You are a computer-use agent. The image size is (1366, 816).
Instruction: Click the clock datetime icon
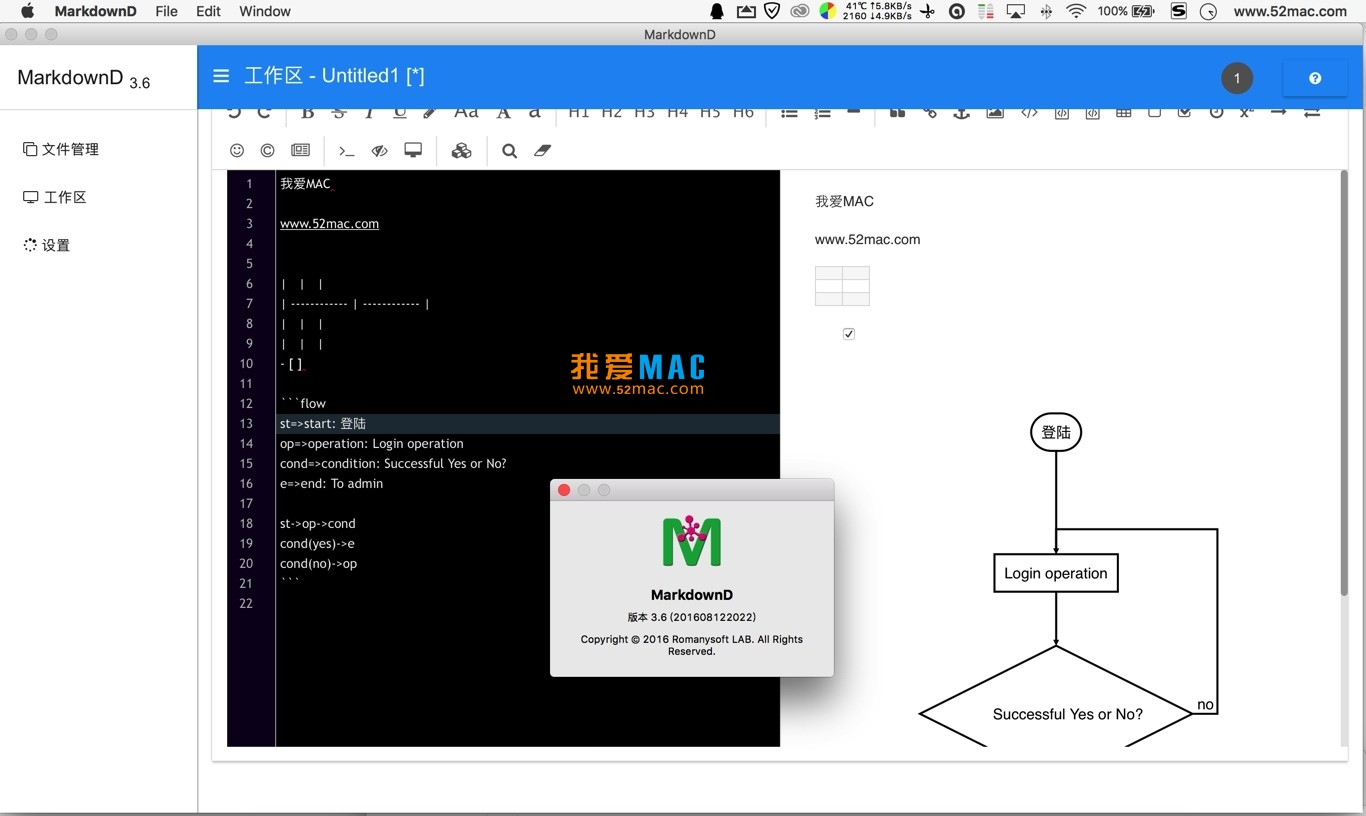click(x=1216, y=112)
